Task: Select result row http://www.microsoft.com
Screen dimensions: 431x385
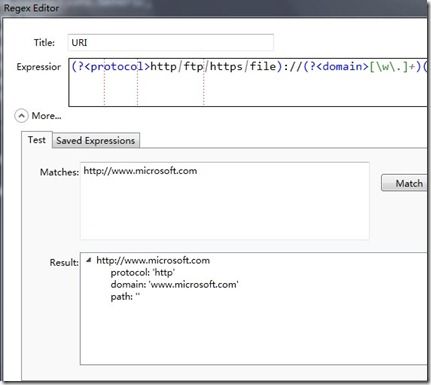Action: (x=153, y=260)
